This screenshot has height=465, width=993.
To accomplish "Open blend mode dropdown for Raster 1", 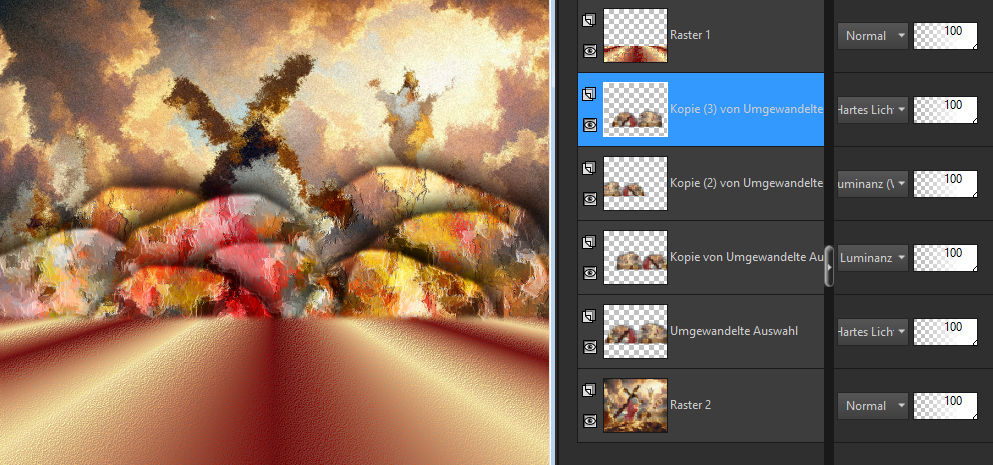I will 872,36.
